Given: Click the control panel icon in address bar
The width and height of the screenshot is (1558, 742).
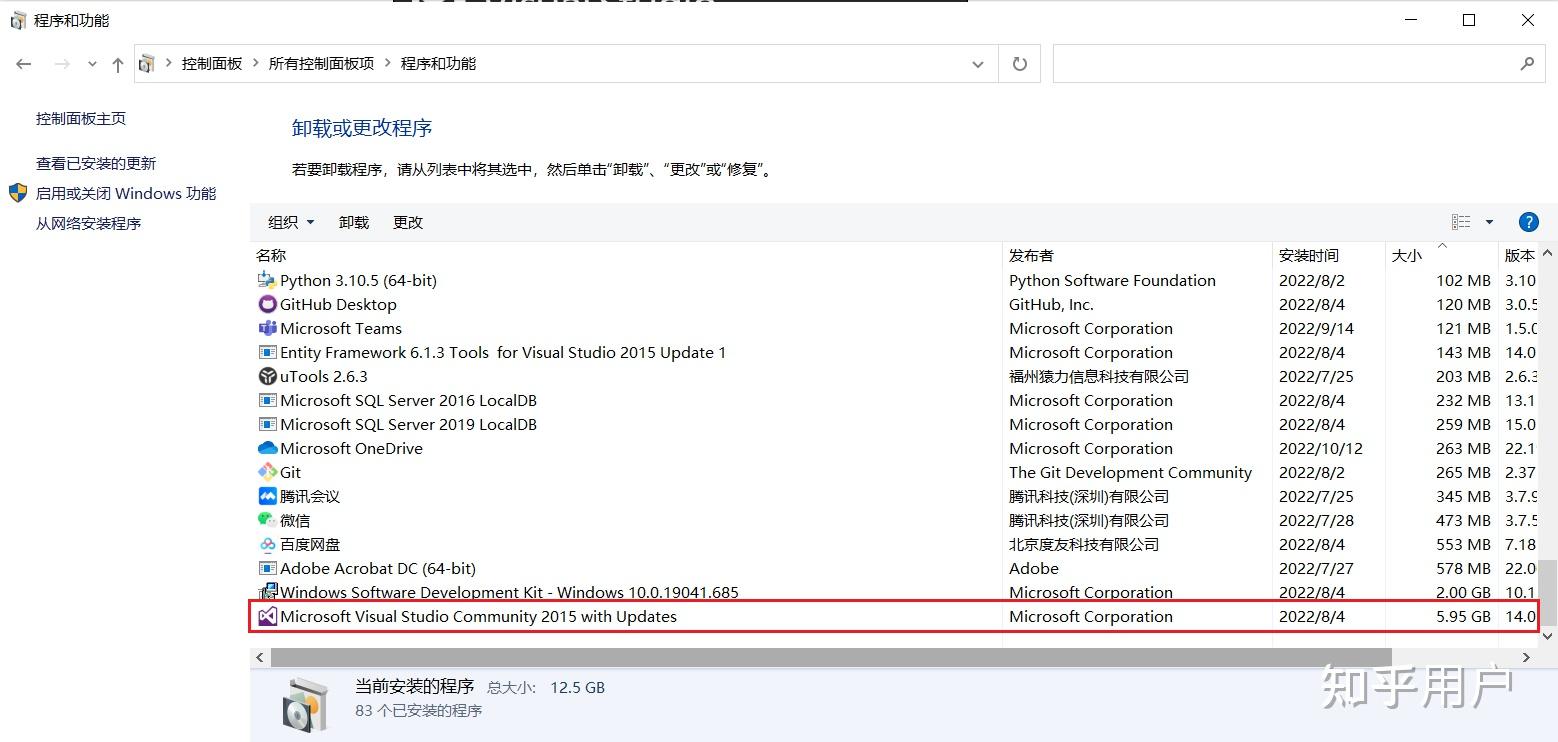Looking at the screenshot, I should [147, 64].
